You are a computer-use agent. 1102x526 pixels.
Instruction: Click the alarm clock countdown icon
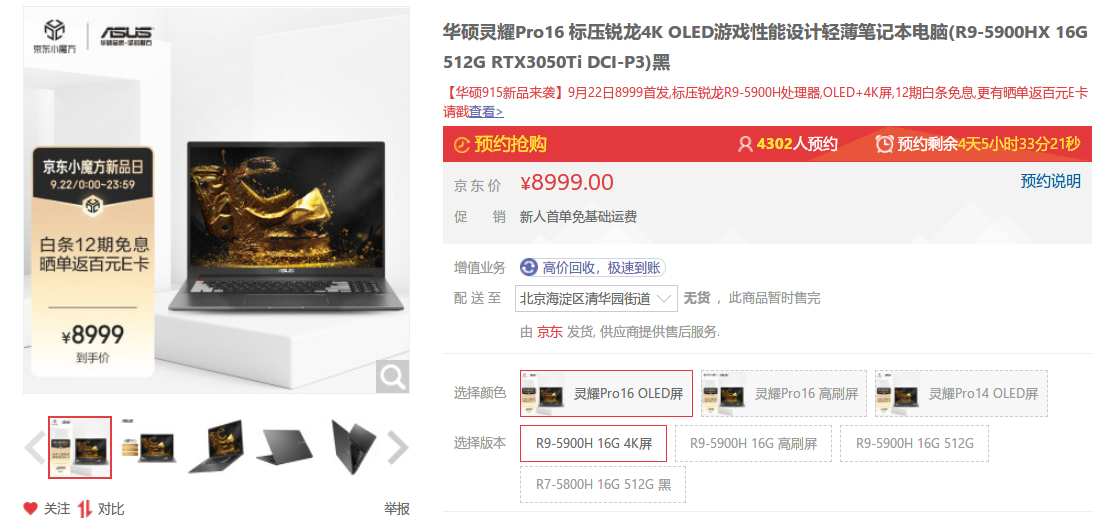(884, 144)
